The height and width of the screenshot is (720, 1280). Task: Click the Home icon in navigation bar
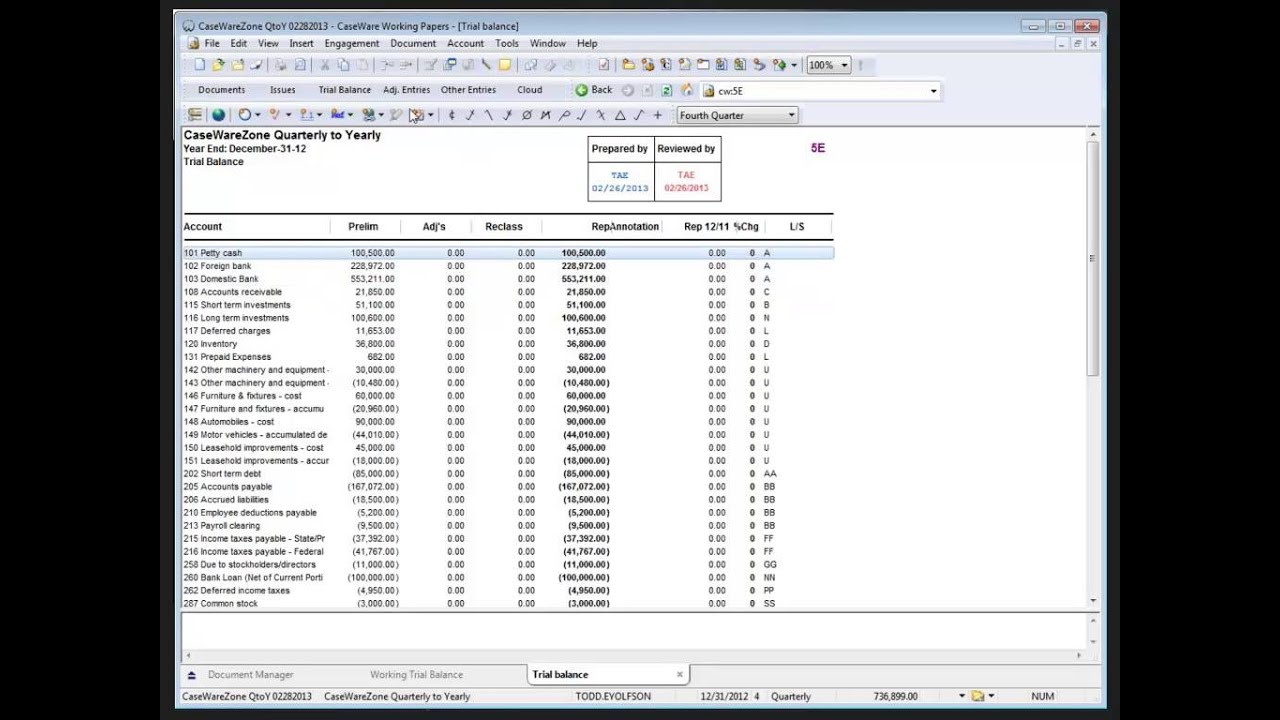point(687,90)
